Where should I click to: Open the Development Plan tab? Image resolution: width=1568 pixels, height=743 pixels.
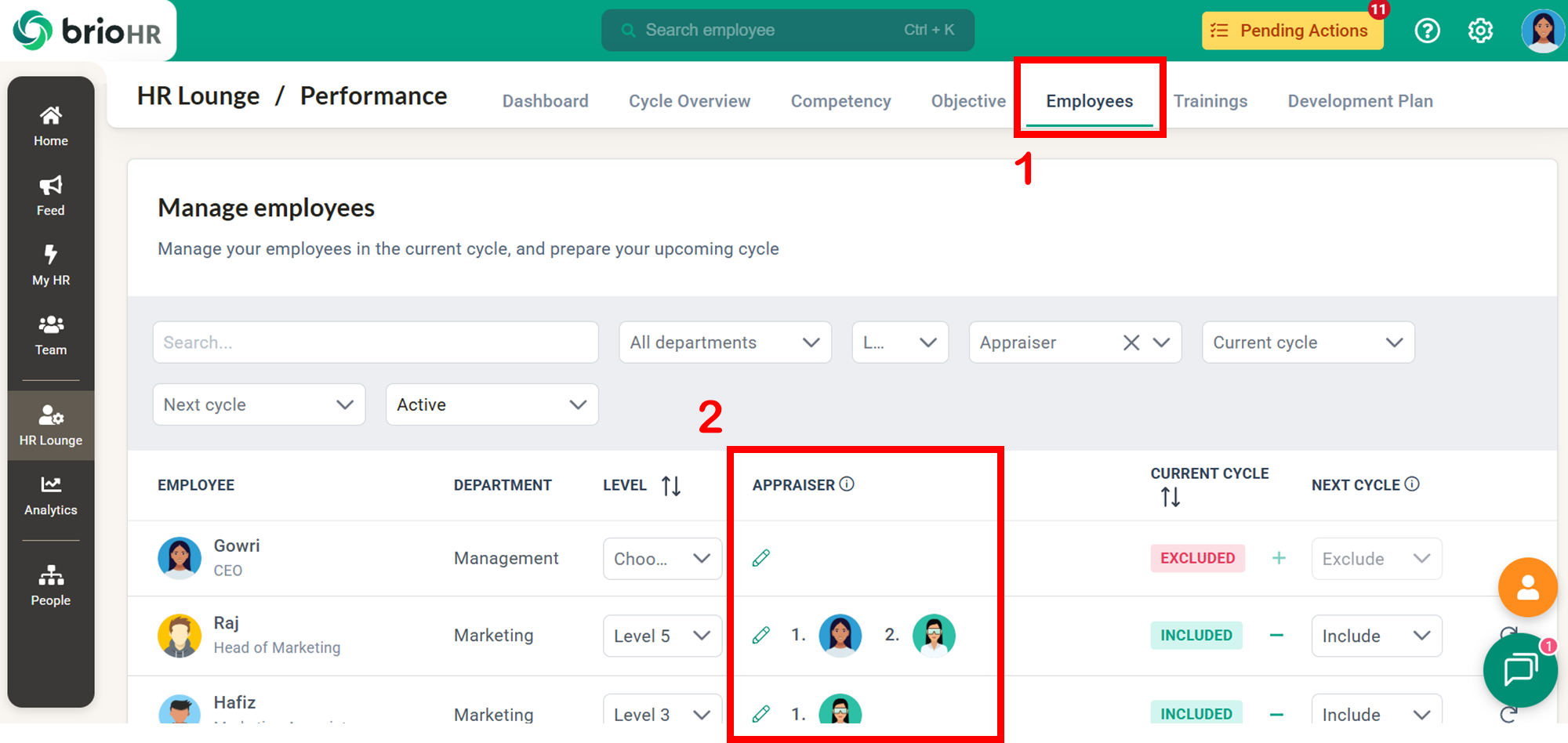[1359, 101]
